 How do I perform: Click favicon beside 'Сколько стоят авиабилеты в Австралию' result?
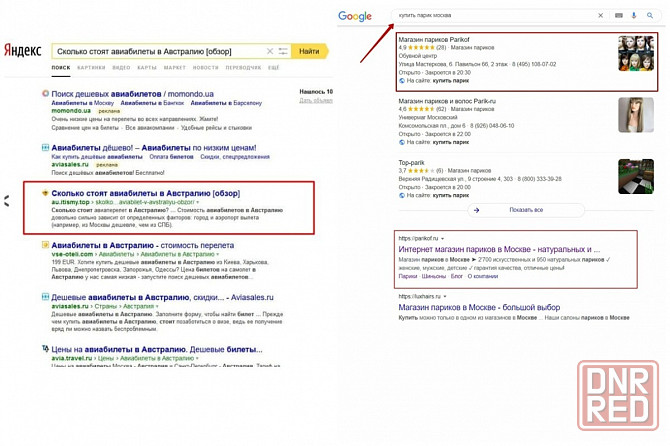coord(45,193)
